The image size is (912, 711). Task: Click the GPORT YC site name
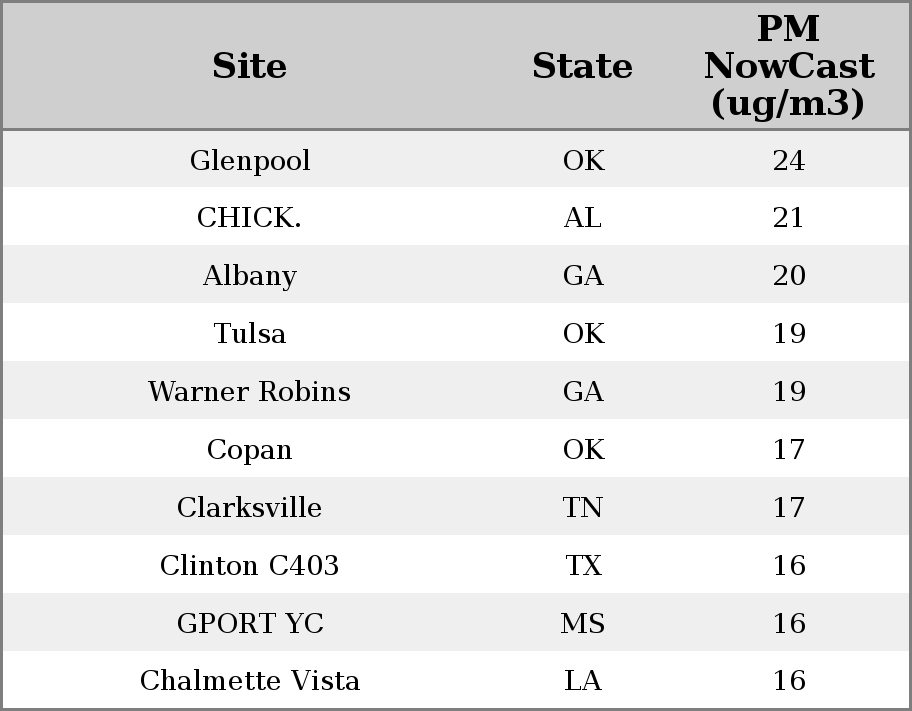click(x=249, y=624)
